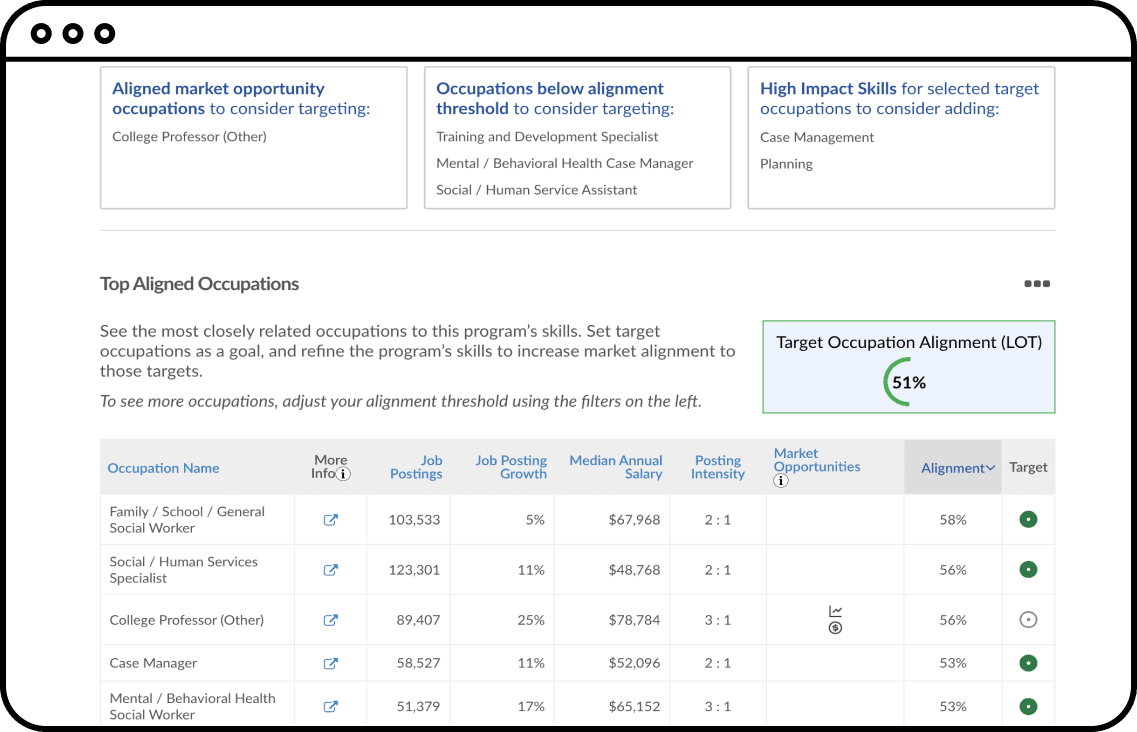The height and width of the screenshot is (732, 1137).
Task: Open Case Manager external info link
Action: [x=330, y=663]
